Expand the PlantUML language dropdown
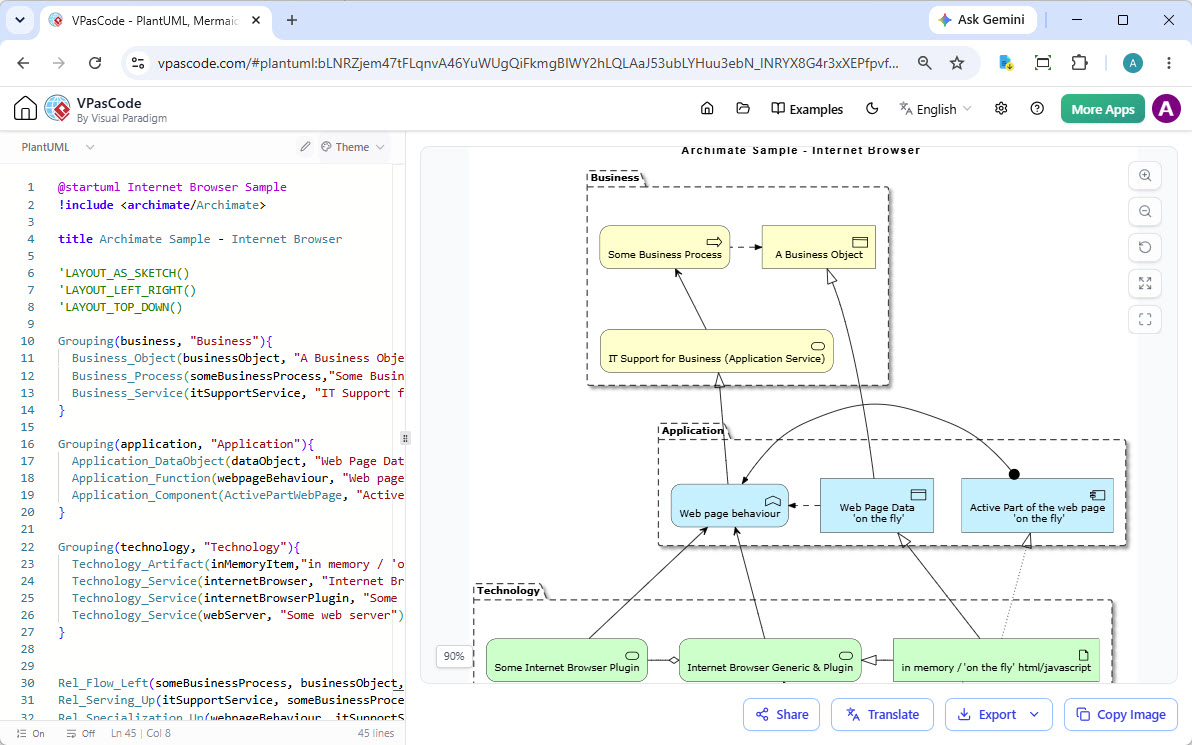Image resolution: width=1192 pixels, height=745 pixels. pyautogui.click(x=57, y=147)
